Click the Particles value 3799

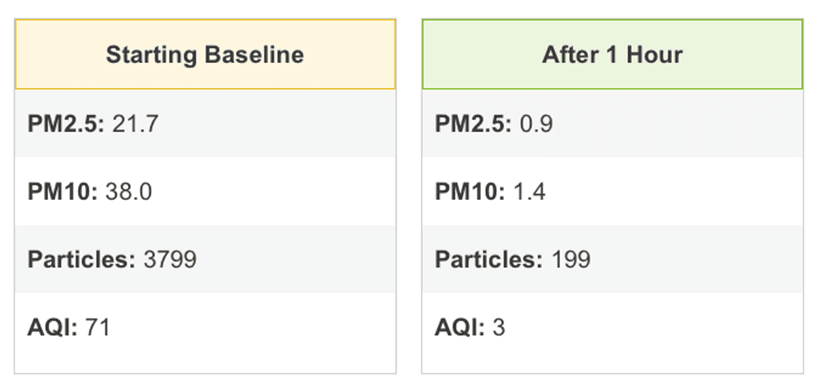pos(170,260)
